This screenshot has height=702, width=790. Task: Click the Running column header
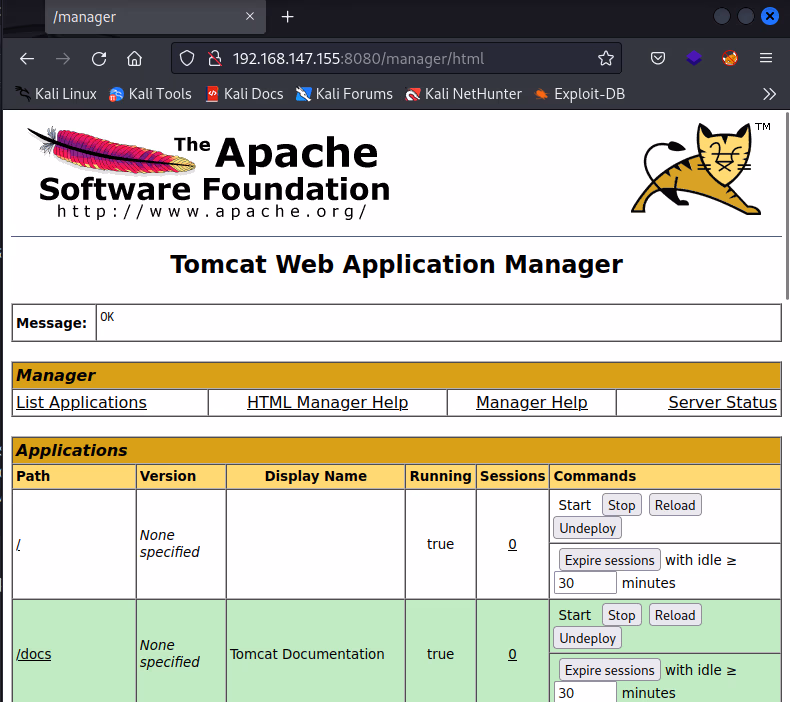[440, 476]
